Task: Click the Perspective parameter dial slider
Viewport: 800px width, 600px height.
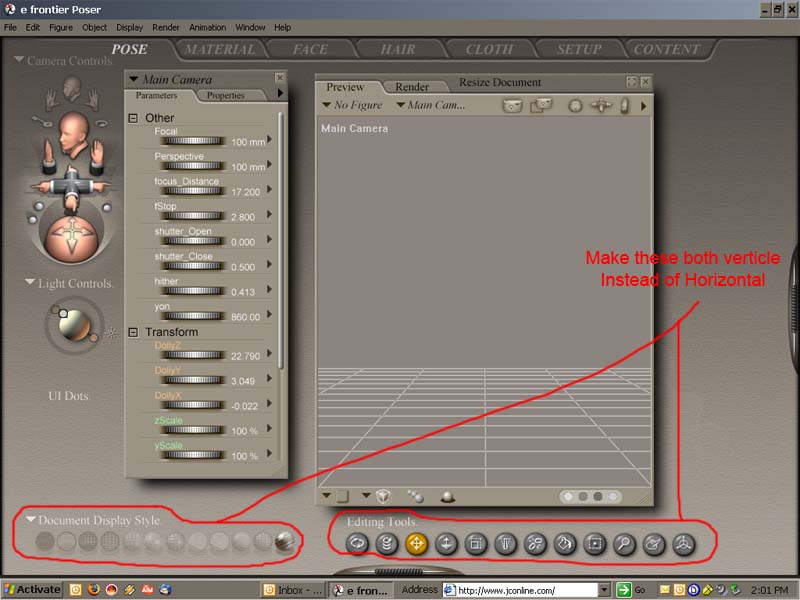Action: point(191,166)
